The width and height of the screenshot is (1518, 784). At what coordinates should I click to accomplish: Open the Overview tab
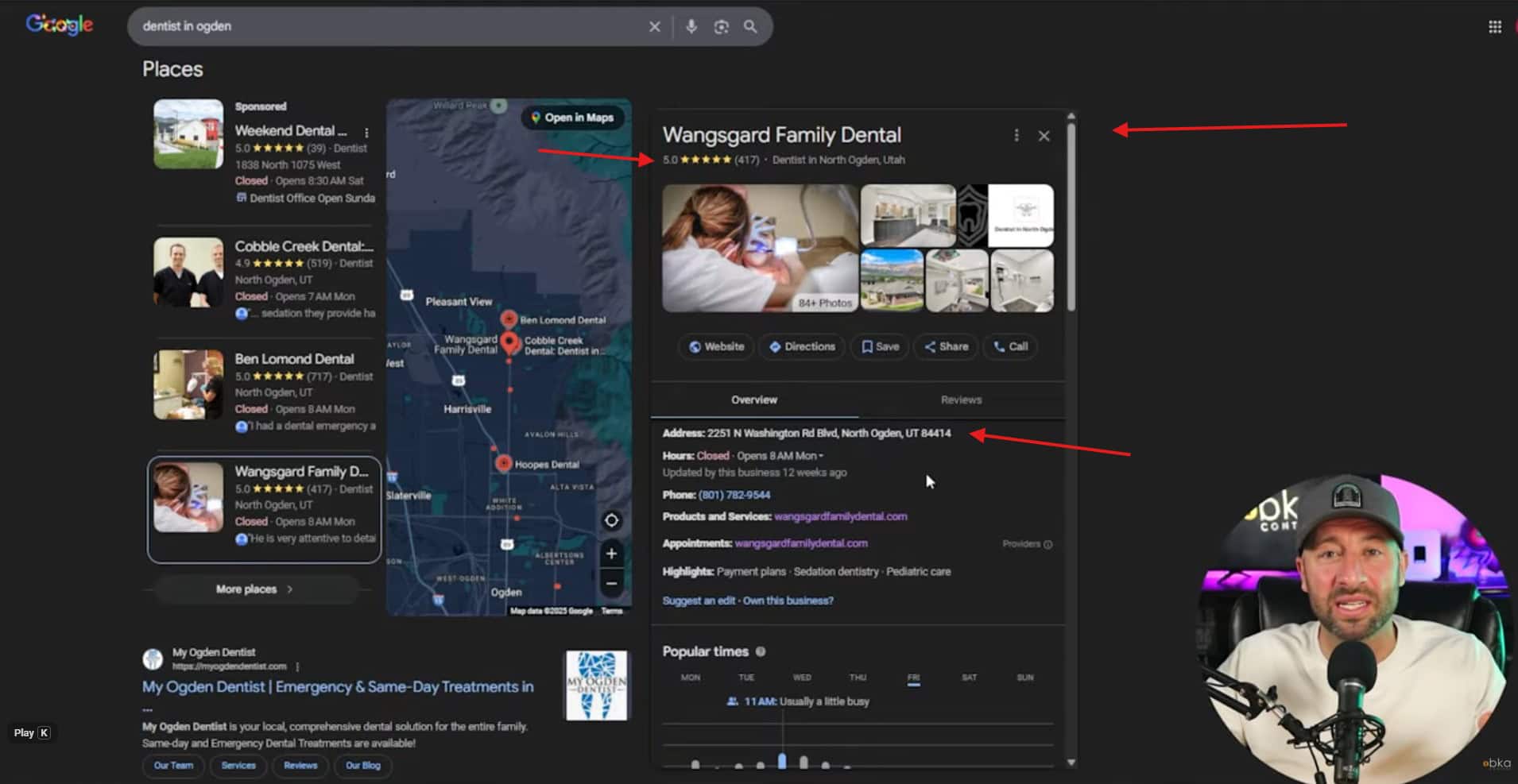tap(753, 400)
